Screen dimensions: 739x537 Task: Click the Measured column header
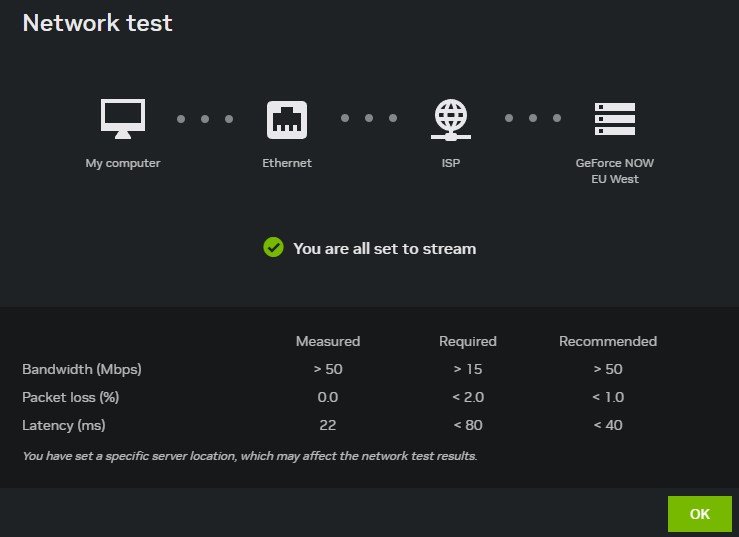[x=328, y=341]
